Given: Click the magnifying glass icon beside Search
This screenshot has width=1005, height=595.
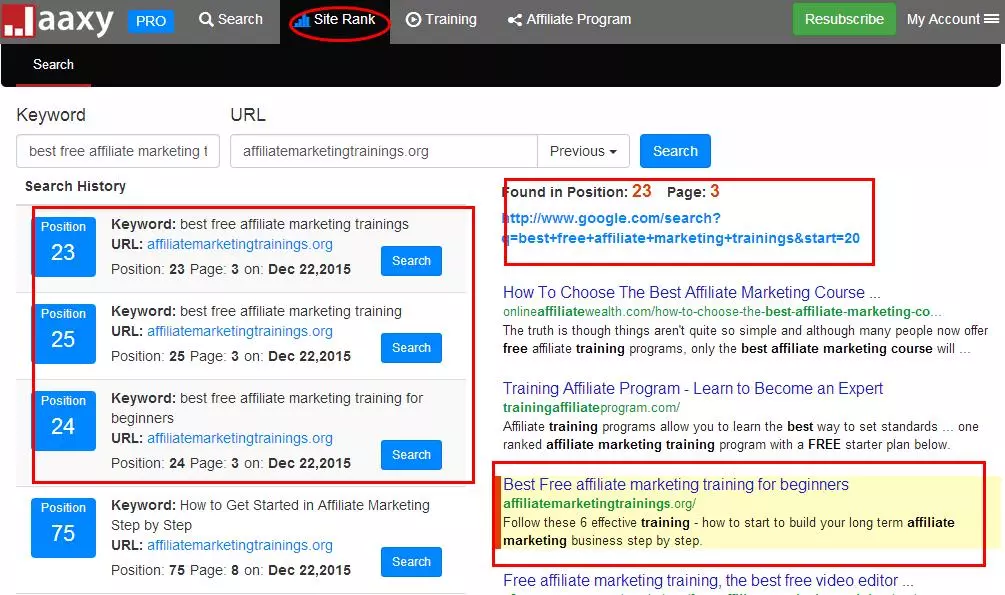Looking at the screenshot, I should [x=206, y=19].
